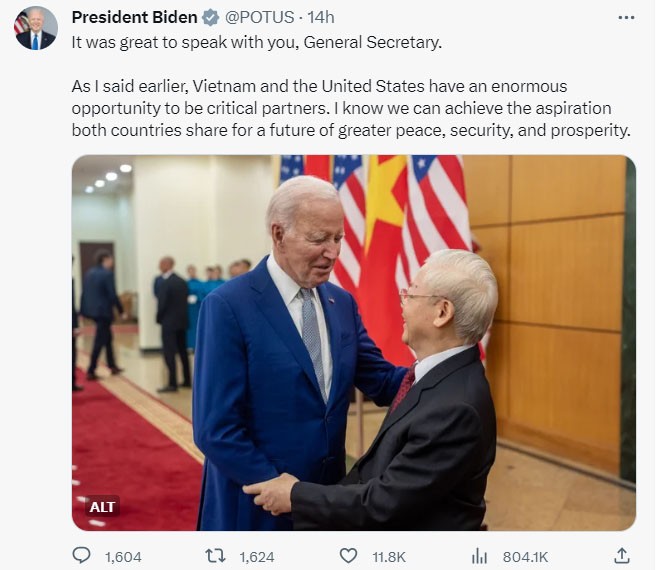Open the three-dot more options menu

pyautogui.click(x=626, y=18)
